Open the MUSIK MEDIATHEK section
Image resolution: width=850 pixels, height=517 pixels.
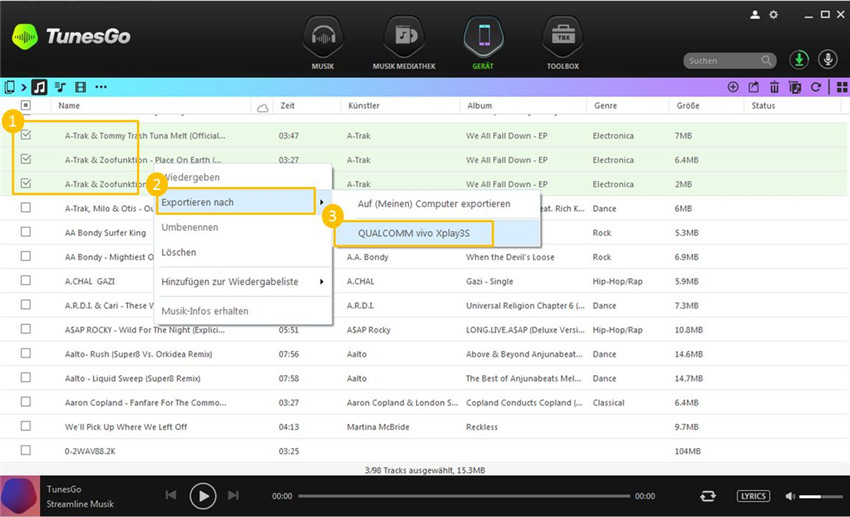404,37
